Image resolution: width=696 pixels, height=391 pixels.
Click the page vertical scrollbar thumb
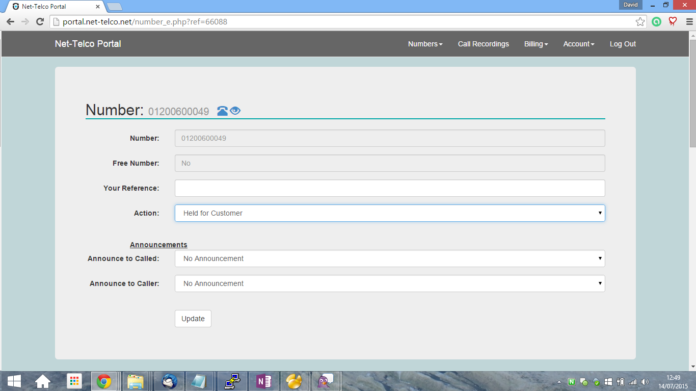(x=692, y=95)
